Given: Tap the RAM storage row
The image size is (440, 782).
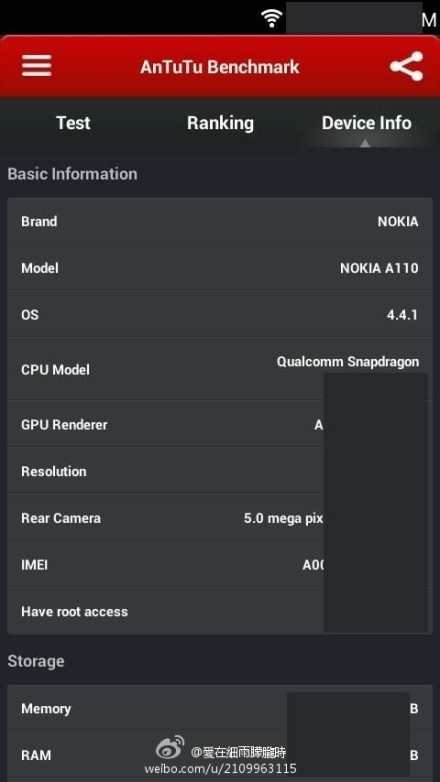Looking at the screenshot, I should [x=220, y=755].
